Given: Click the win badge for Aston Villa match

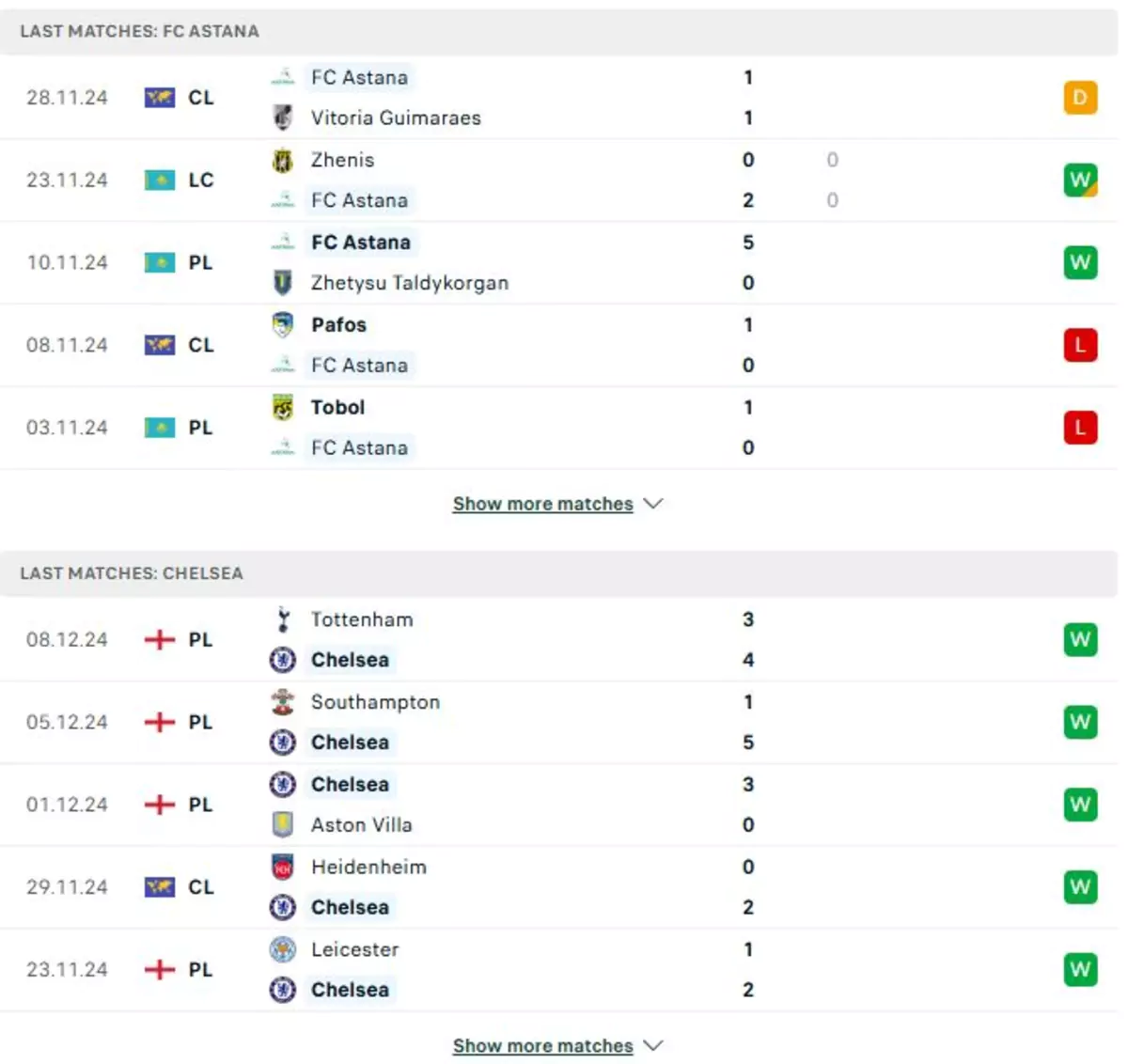Looking at the screenshot, I should click(x=1080, y=805).
